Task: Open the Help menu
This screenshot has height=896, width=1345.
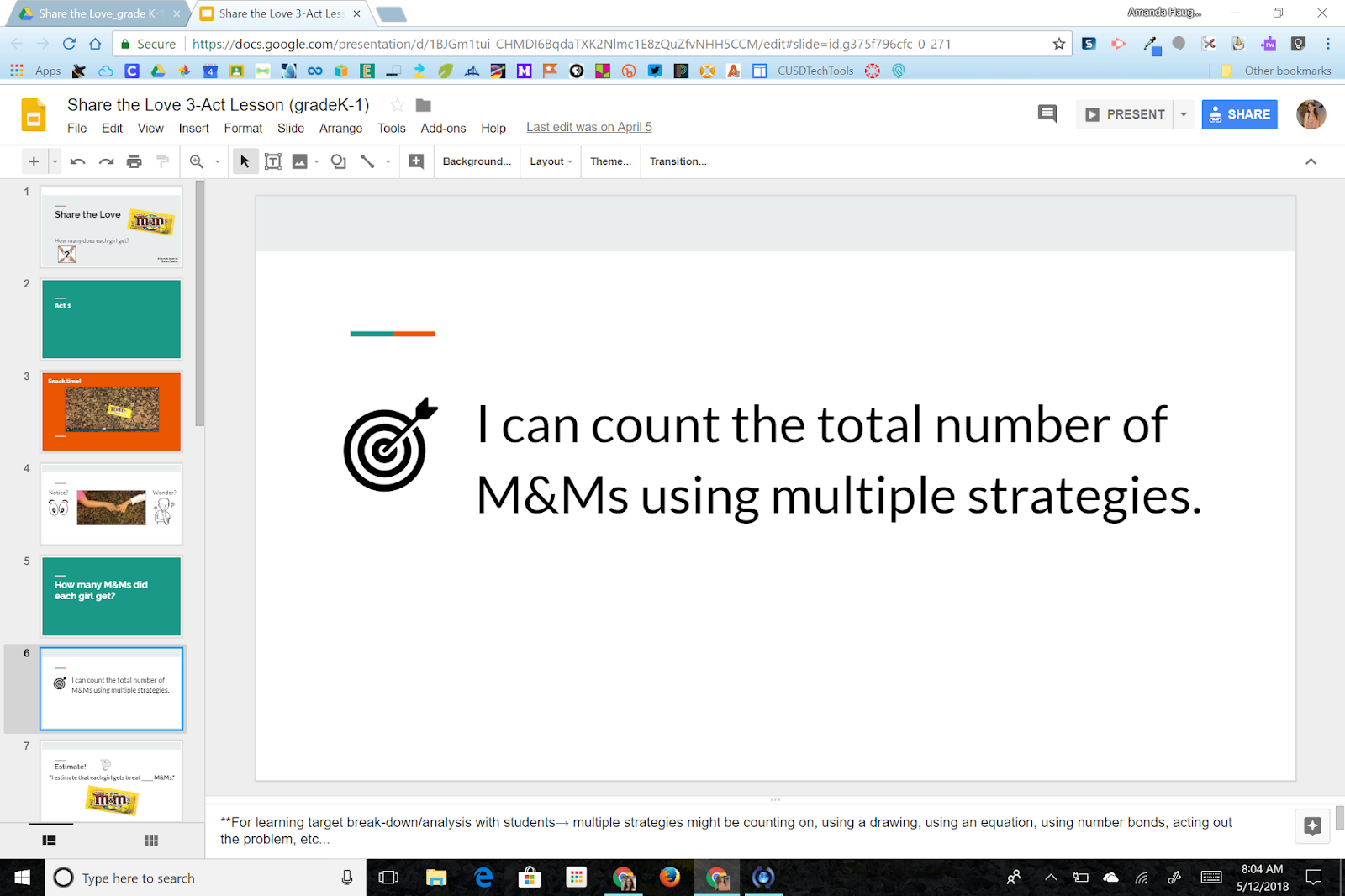Action: (x=493, y=128)
